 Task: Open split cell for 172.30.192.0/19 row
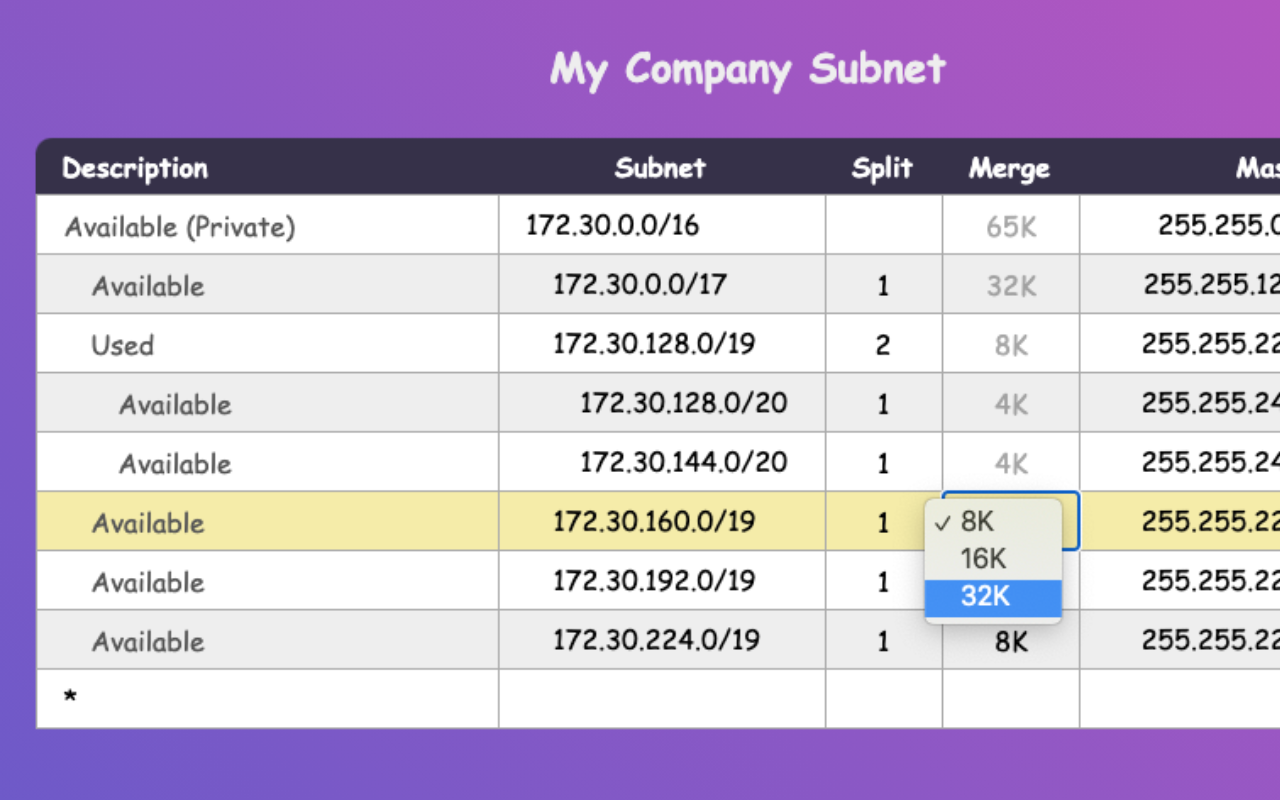884,581
